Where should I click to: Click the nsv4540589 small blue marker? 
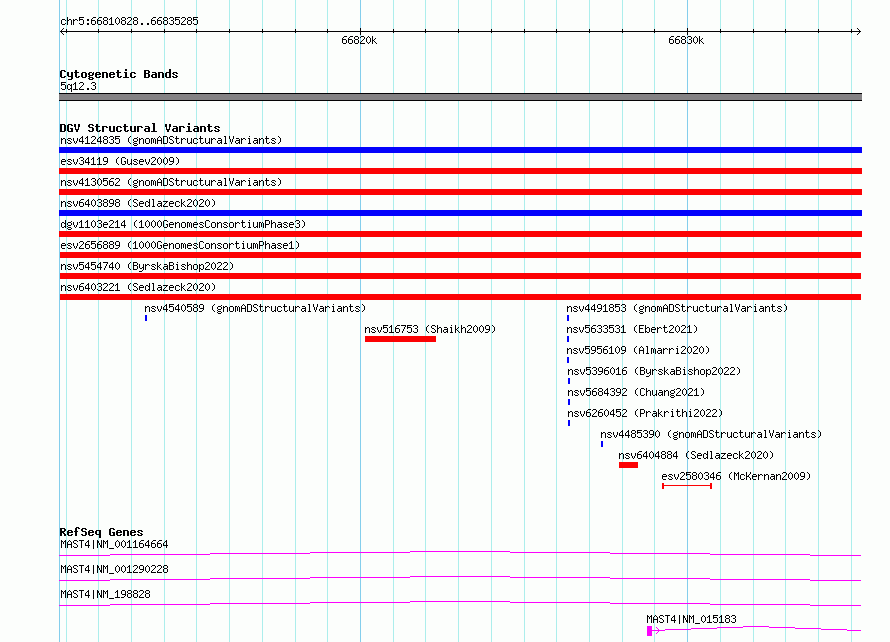point(146,318)
